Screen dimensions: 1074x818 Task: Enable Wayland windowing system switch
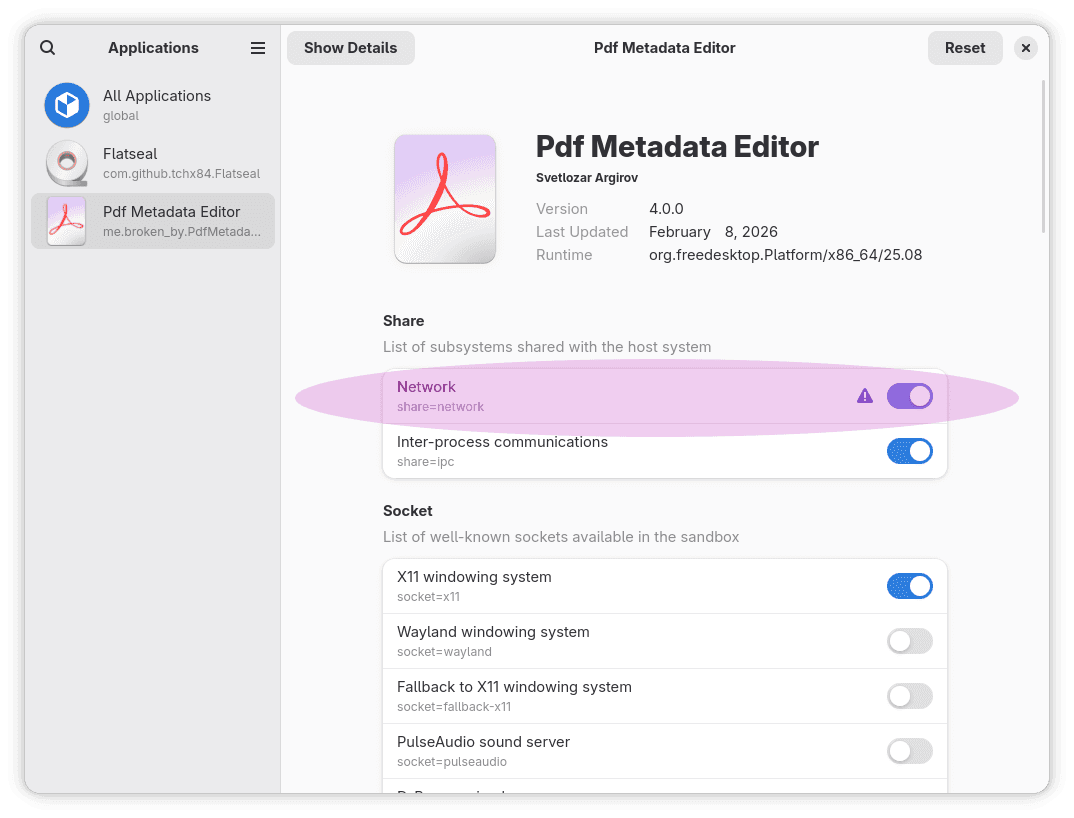(910, 641)
